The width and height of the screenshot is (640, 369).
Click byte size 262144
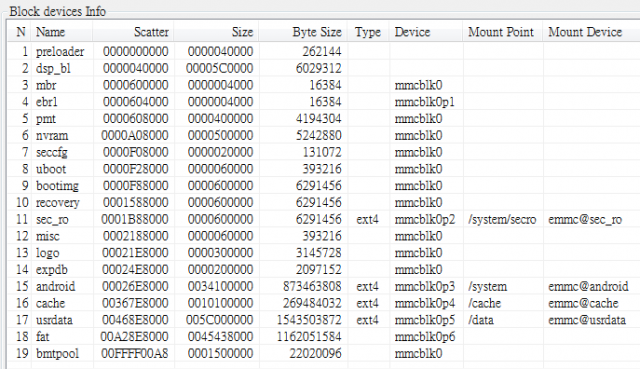click(x=322, y=51)
